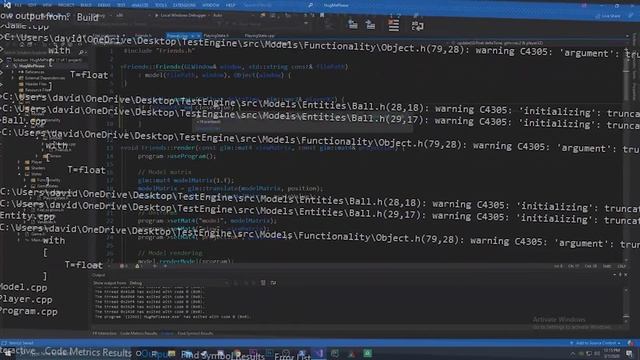Viewport: 640px width, 360px height.
Task: Switch to the large Find Symbol Results tab
Action: pyautogui.click(x=223, y=356)
